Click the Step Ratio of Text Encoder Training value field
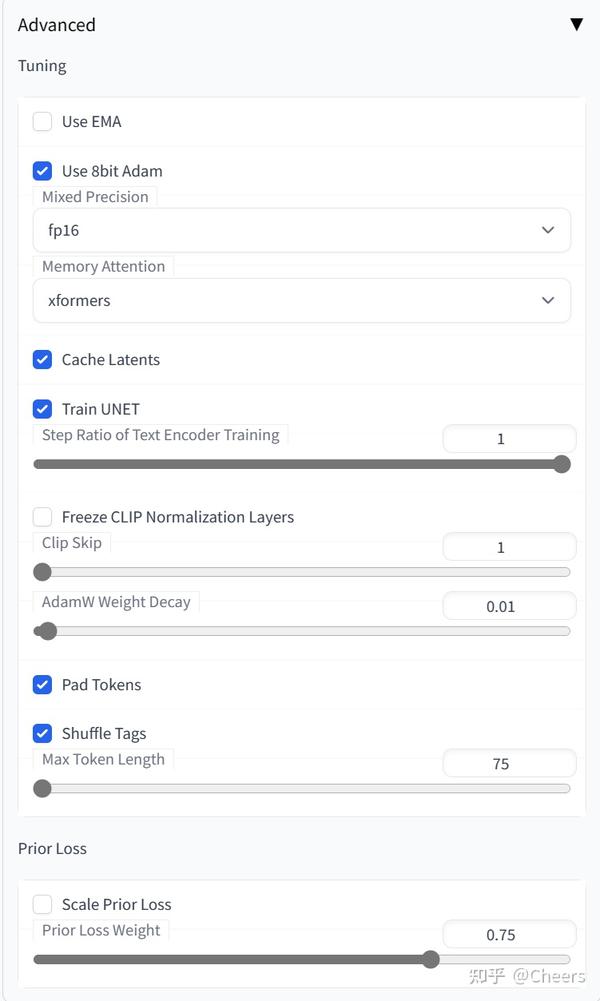Image resolution: width=600 pixels, height=1001 pixels. tap(509, 438)
